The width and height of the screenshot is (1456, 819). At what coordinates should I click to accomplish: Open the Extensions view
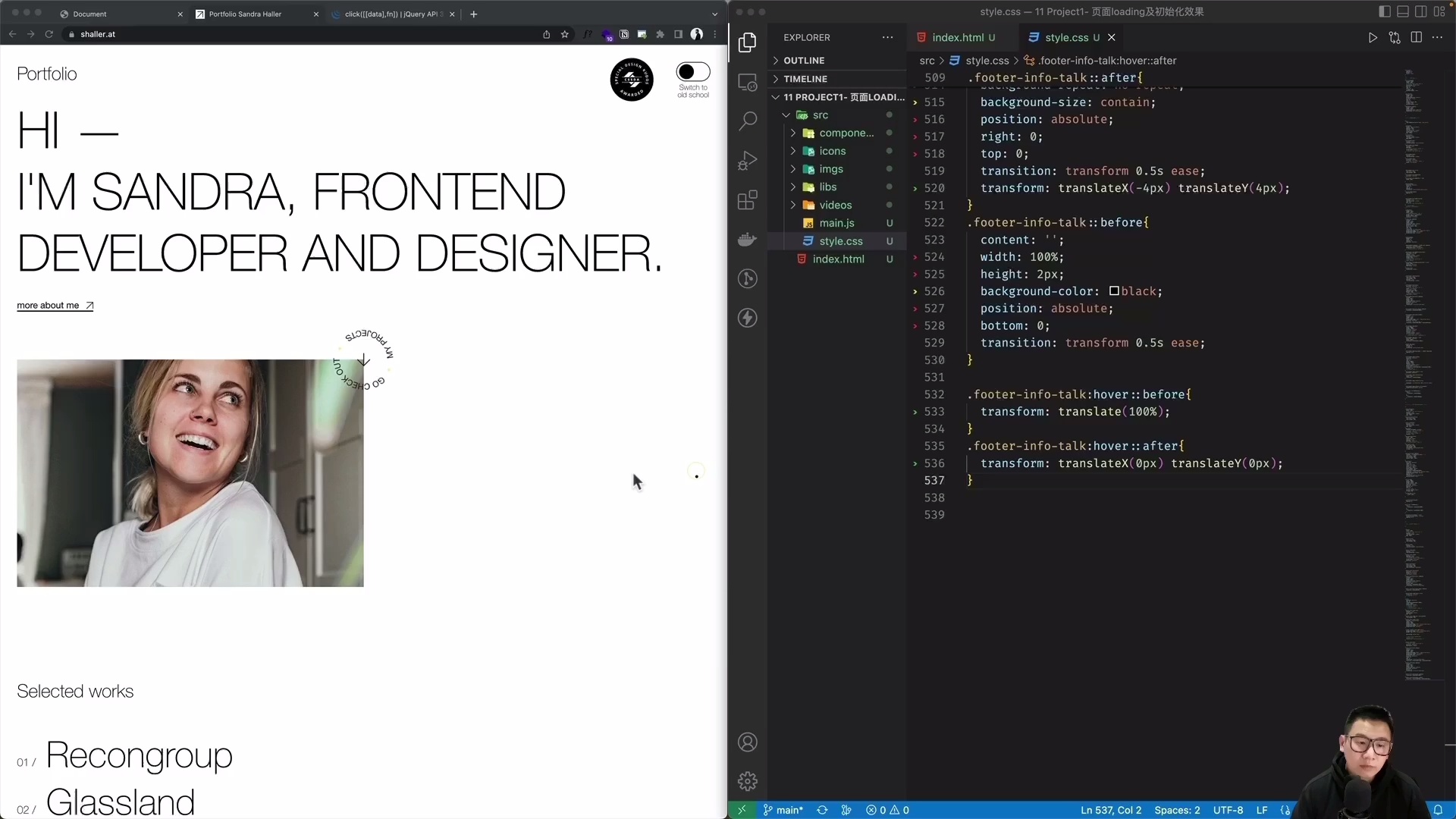click(748, 200)
